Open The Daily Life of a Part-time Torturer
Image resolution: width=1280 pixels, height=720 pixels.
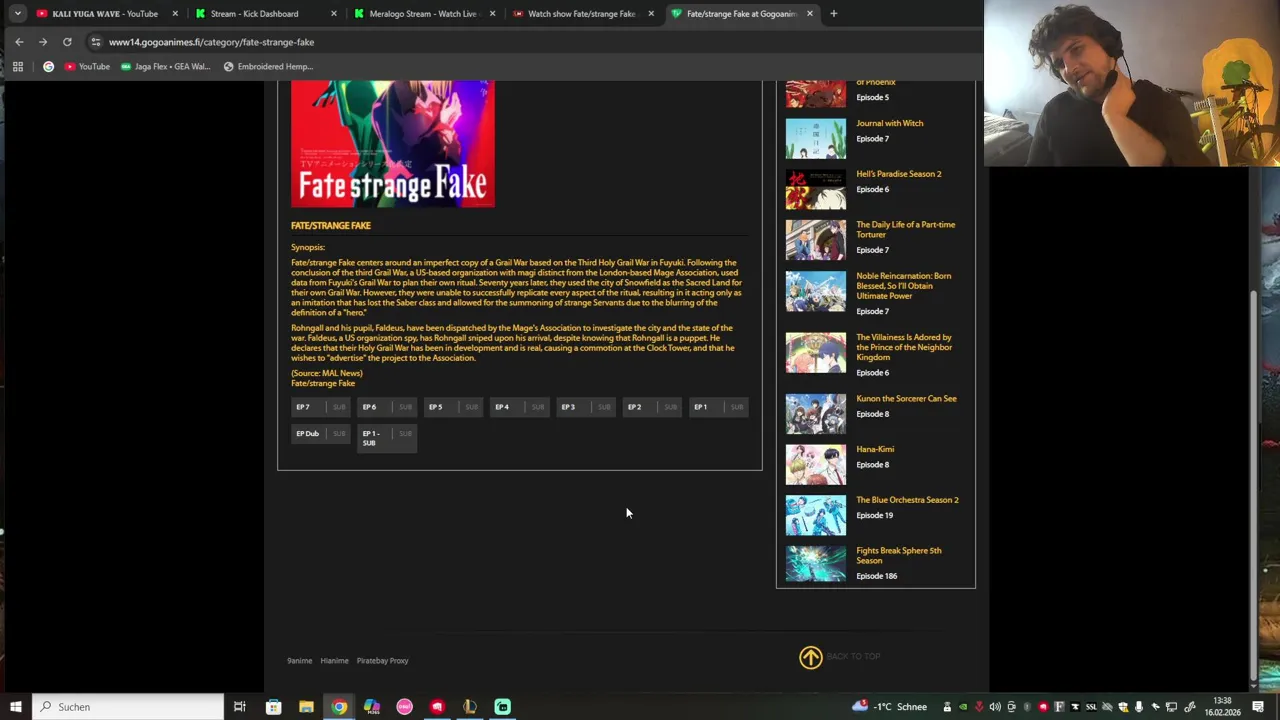pos(905,229)
